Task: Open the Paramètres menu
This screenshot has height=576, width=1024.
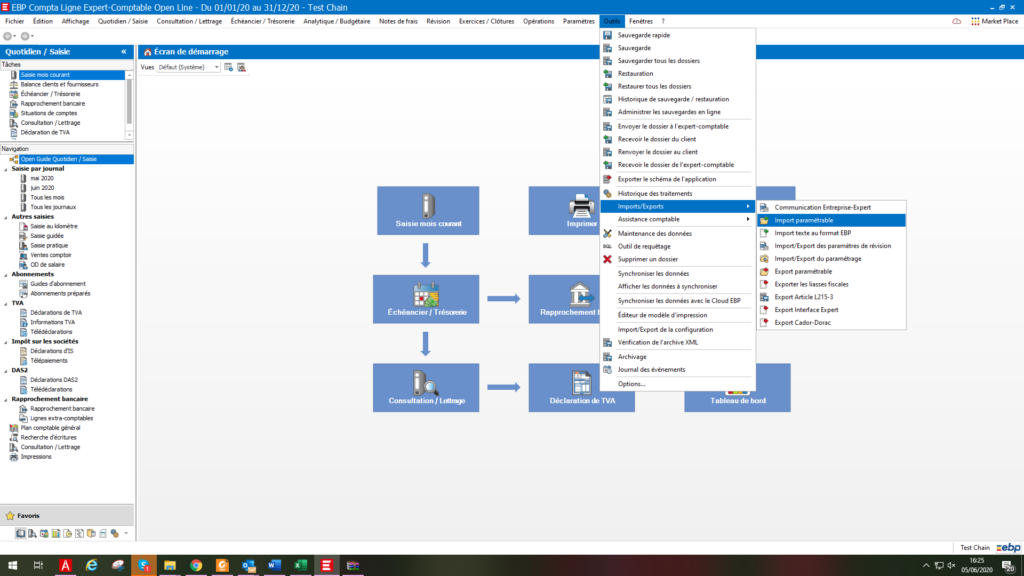Action: (579, 21)
